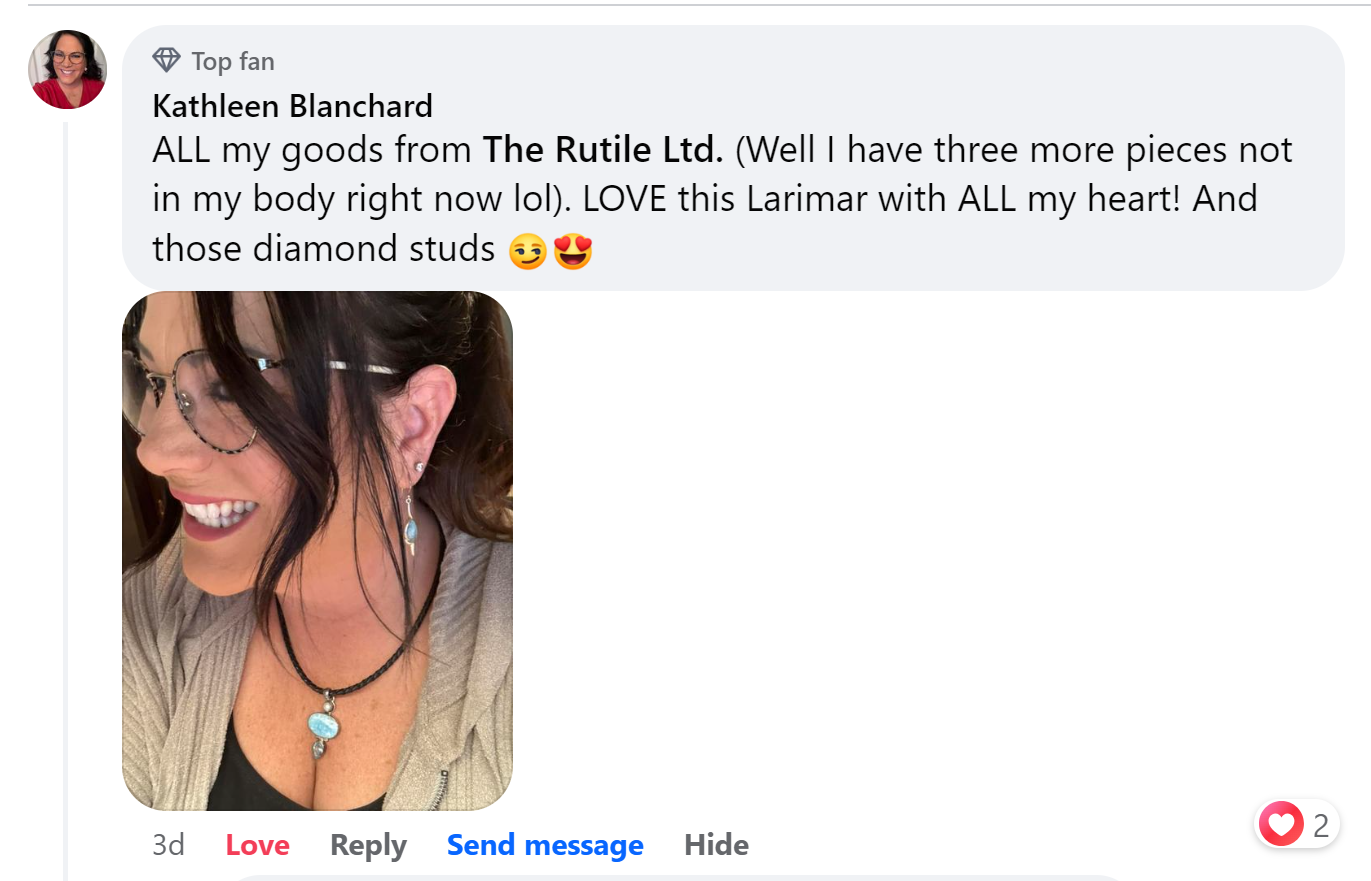Open the attached selfie photo
This screenshot has height=881, width=1371.
(317, 551)
